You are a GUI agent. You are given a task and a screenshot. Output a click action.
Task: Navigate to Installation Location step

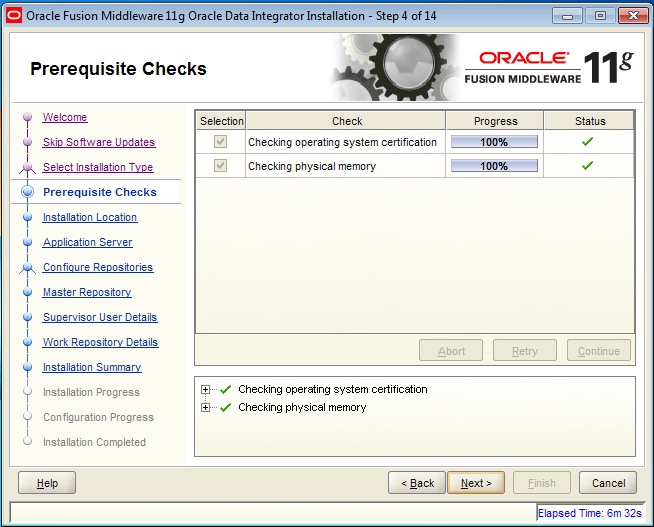pos(90,217)
